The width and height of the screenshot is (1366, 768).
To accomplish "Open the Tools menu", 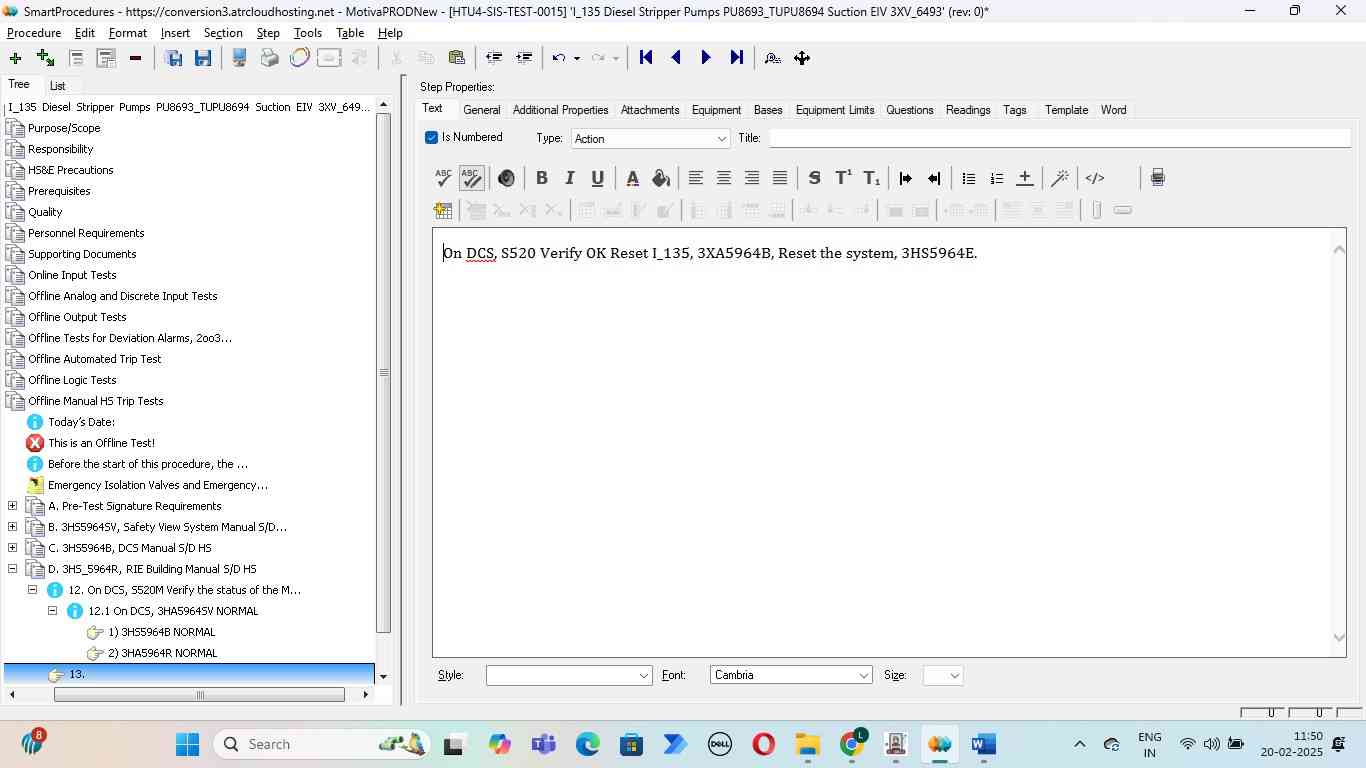I will pos(308,33).
